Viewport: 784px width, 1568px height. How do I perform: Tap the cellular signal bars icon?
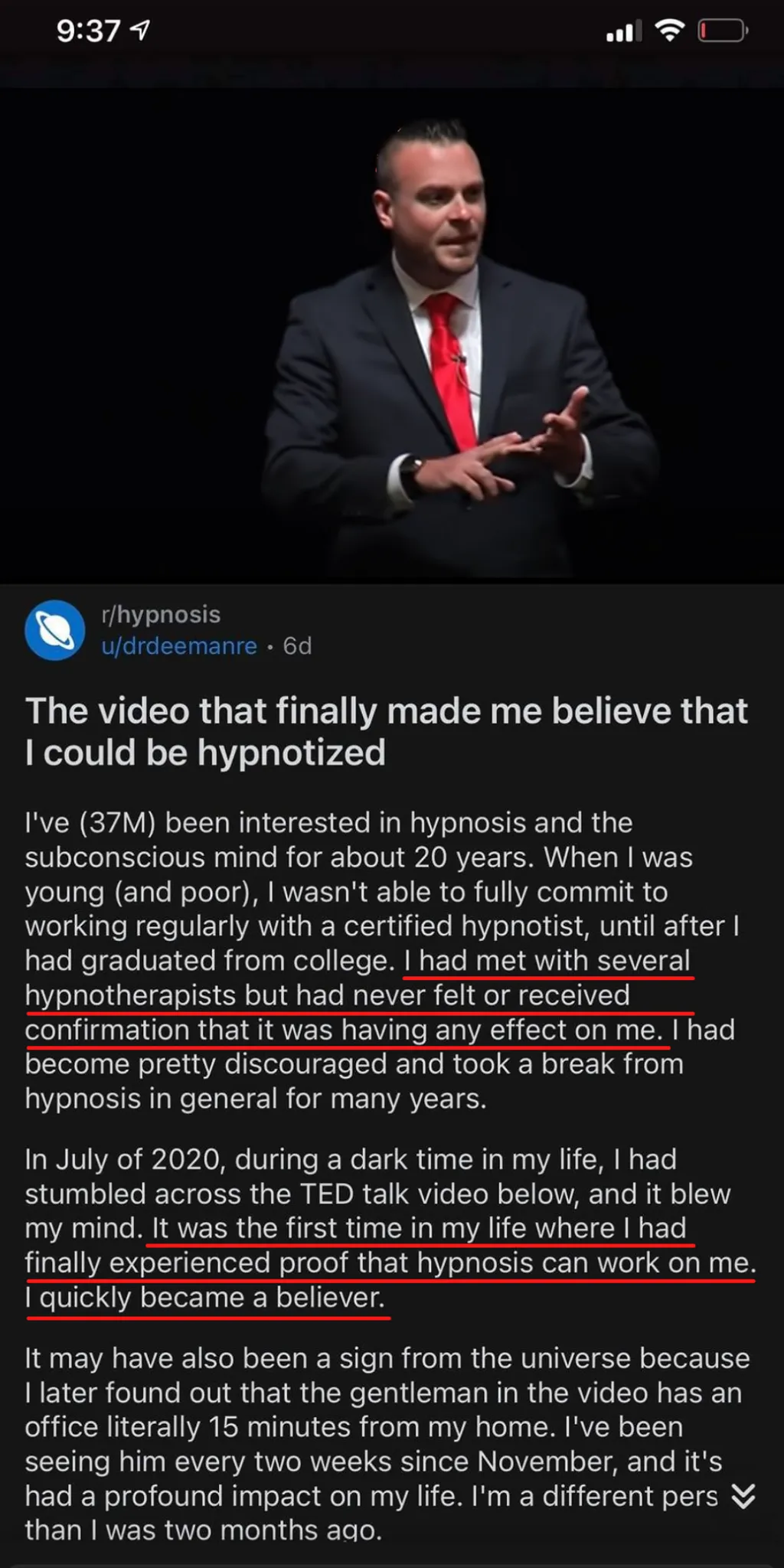pyautogui.click(x=623, y=31)
